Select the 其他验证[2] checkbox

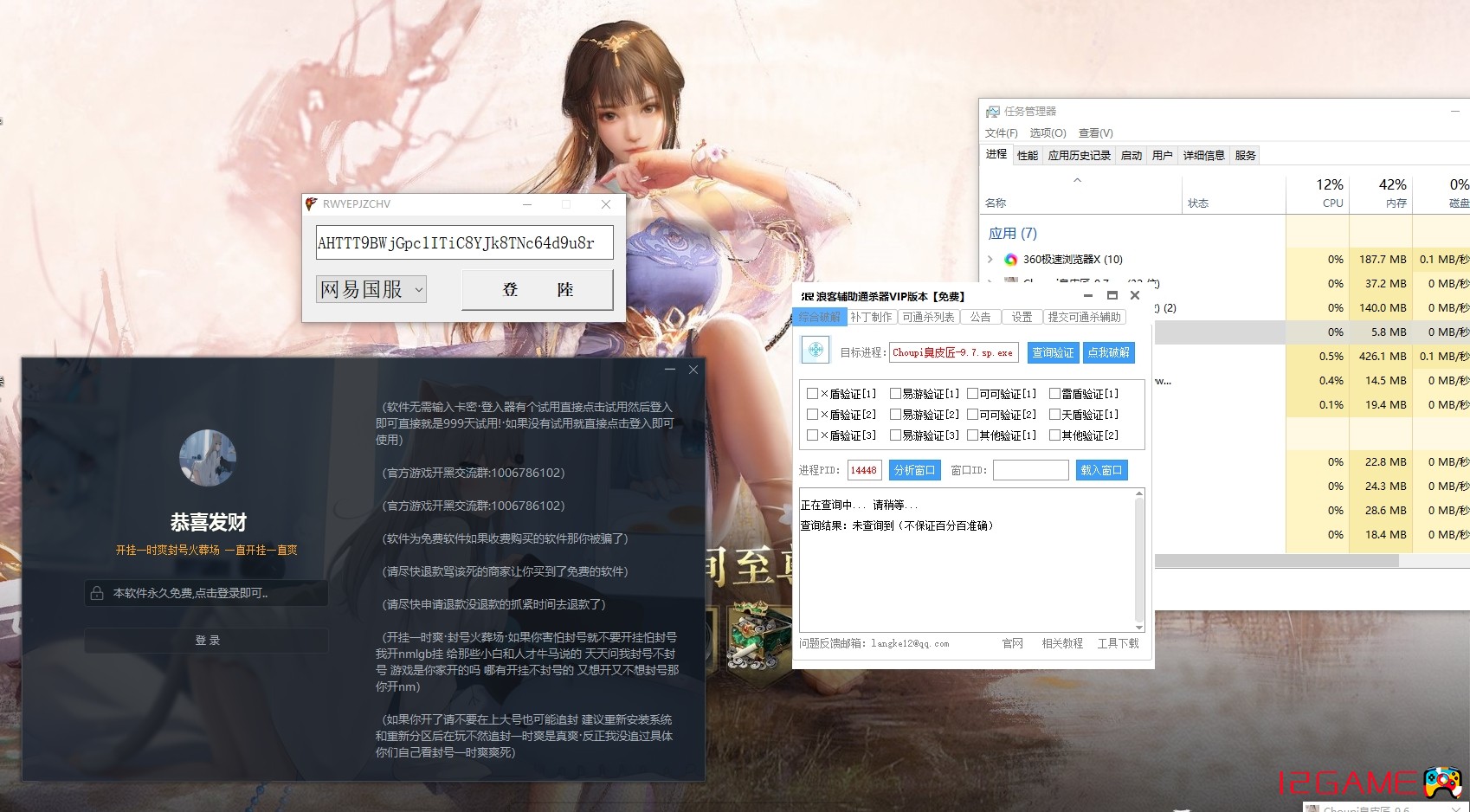pyautogui.click(x=1054, y=435)
